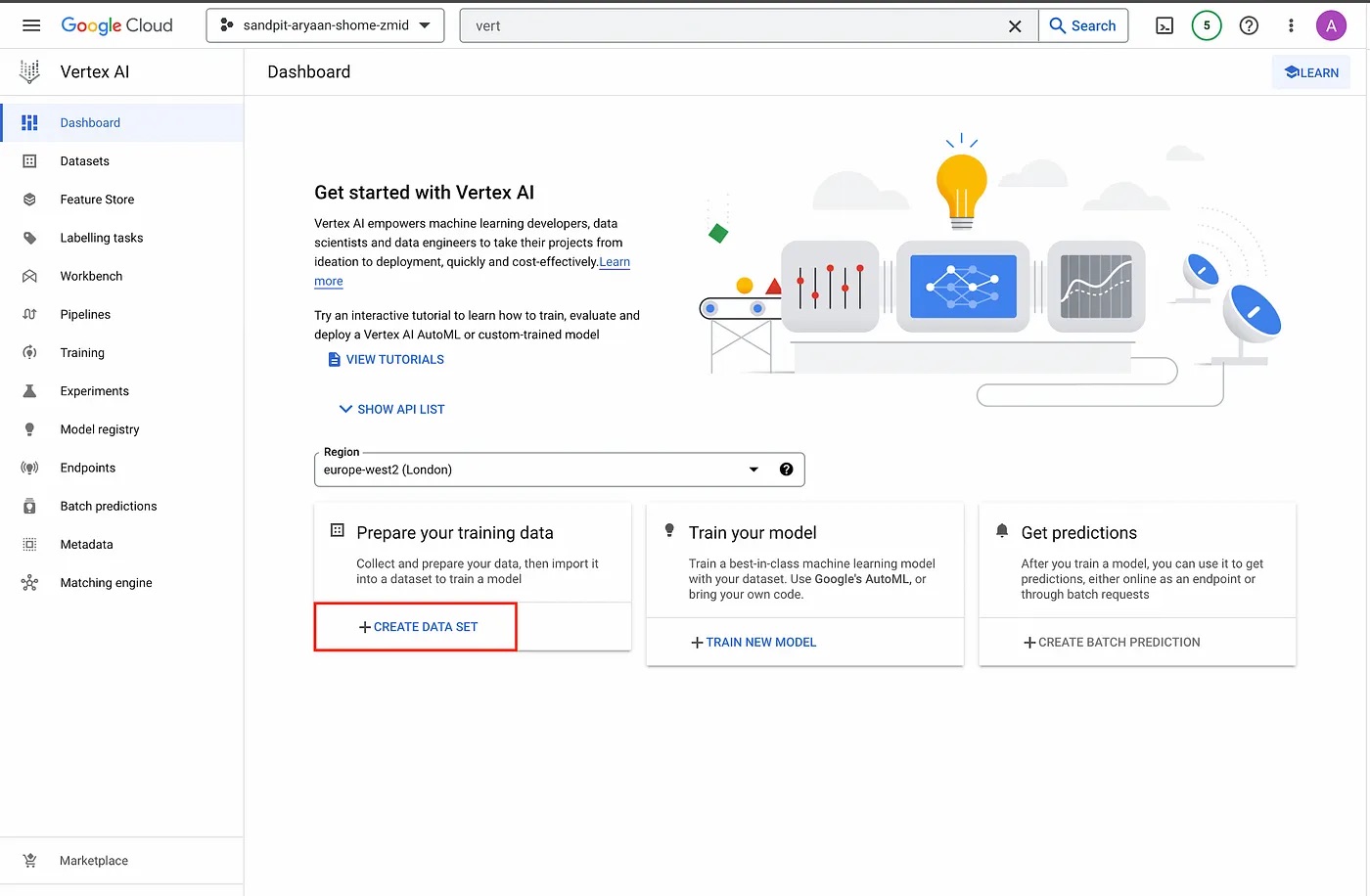Click the 'Get predictions' heading
The height and width of the screenshot is (896, 1370).
tap(1079, 533)
